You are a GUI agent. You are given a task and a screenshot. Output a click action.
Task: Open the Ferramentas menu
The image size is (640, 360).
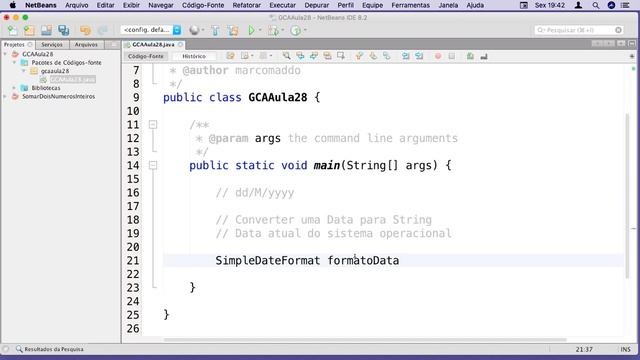(411, 5)
